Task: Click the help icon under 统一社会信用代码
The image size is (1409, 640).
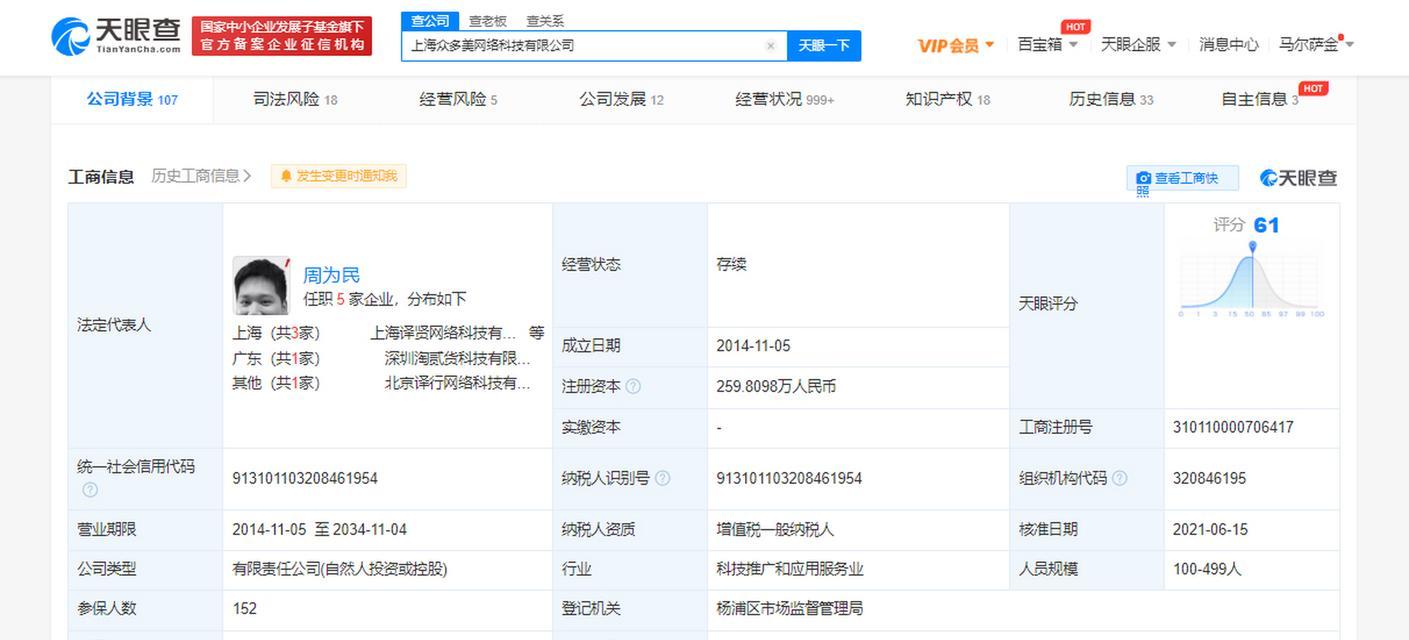Action: click(90, 490)
